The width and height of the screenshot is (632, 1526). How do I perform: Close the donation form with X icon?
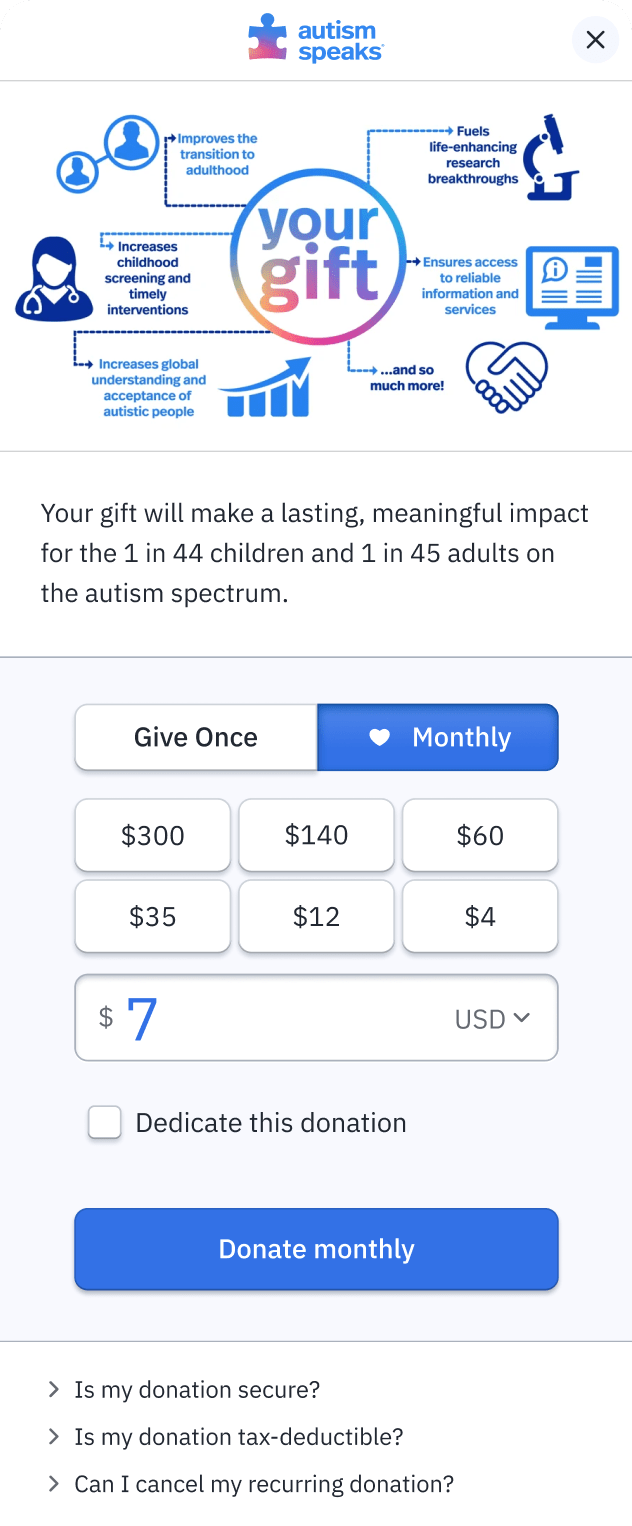click(595, 40)
